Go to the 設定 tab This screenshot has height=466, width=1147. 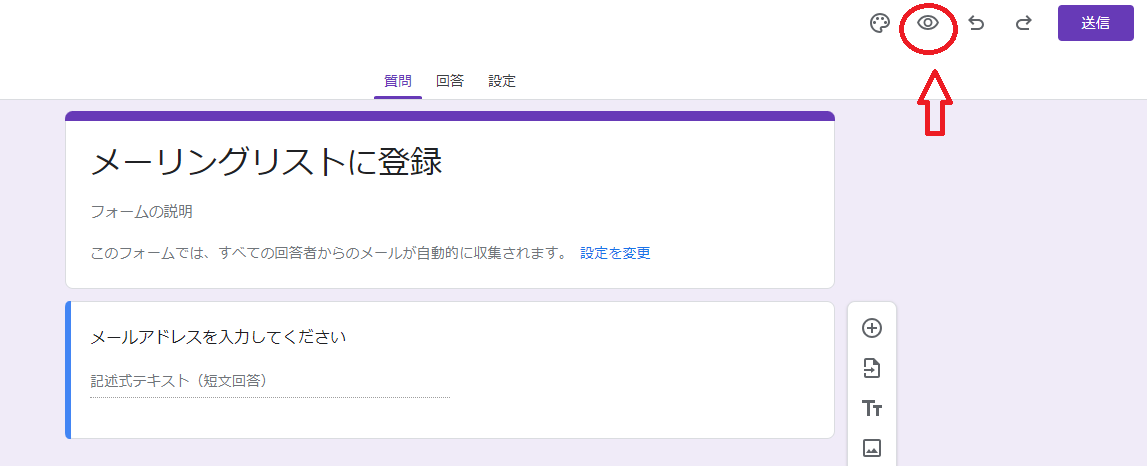pos(502,81)
